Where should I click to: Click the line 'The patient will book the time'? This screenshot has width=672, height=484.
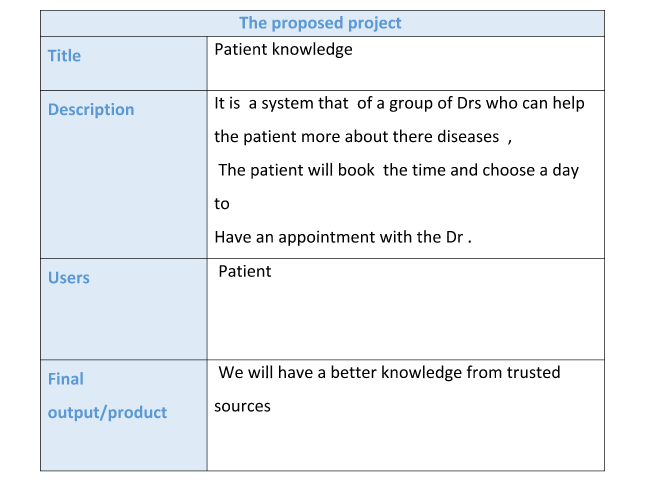click(x=399, y=170)
